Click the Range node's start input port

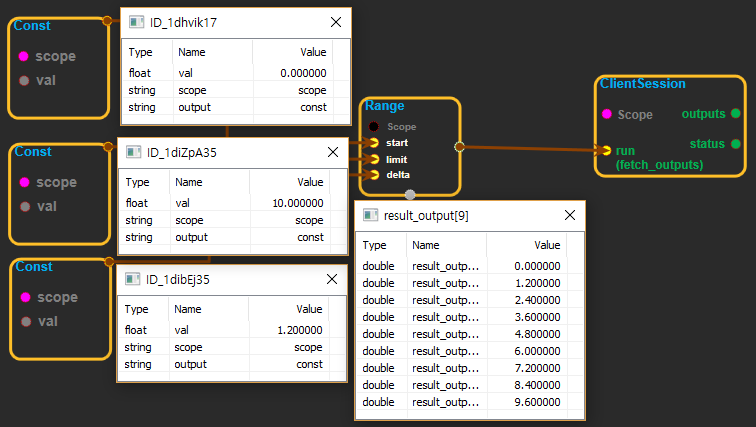click(x=374, y=143)
